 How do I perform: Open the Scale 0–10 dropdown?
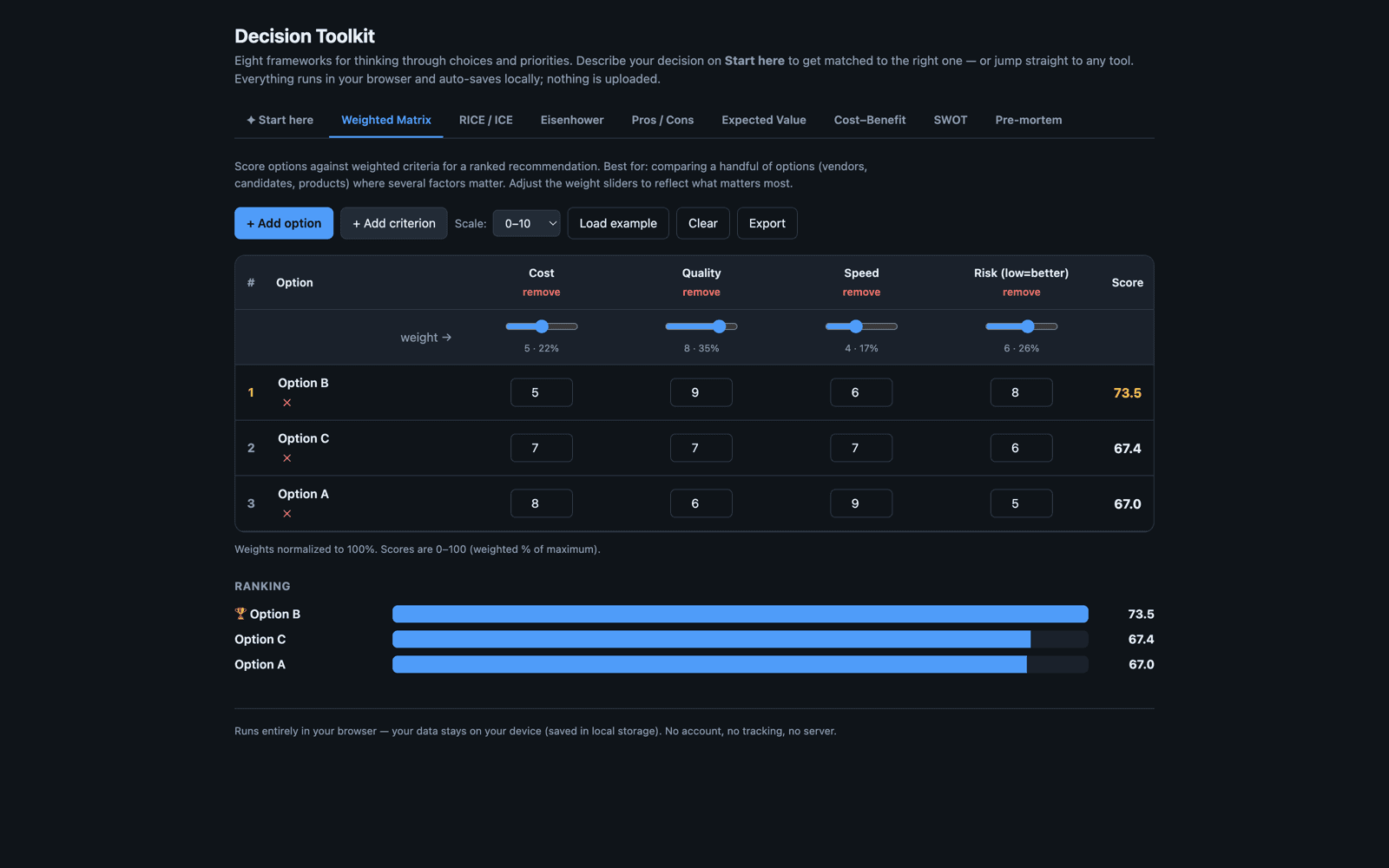point(527,223)
